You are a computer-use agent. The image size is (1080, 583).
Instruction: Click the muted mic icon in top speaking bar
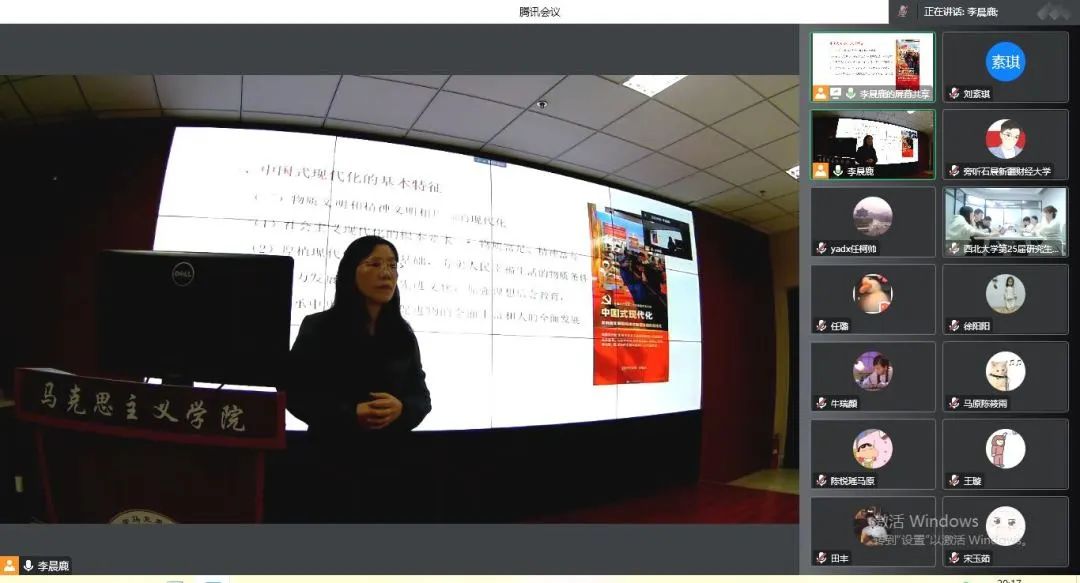[x=903, y=11]
